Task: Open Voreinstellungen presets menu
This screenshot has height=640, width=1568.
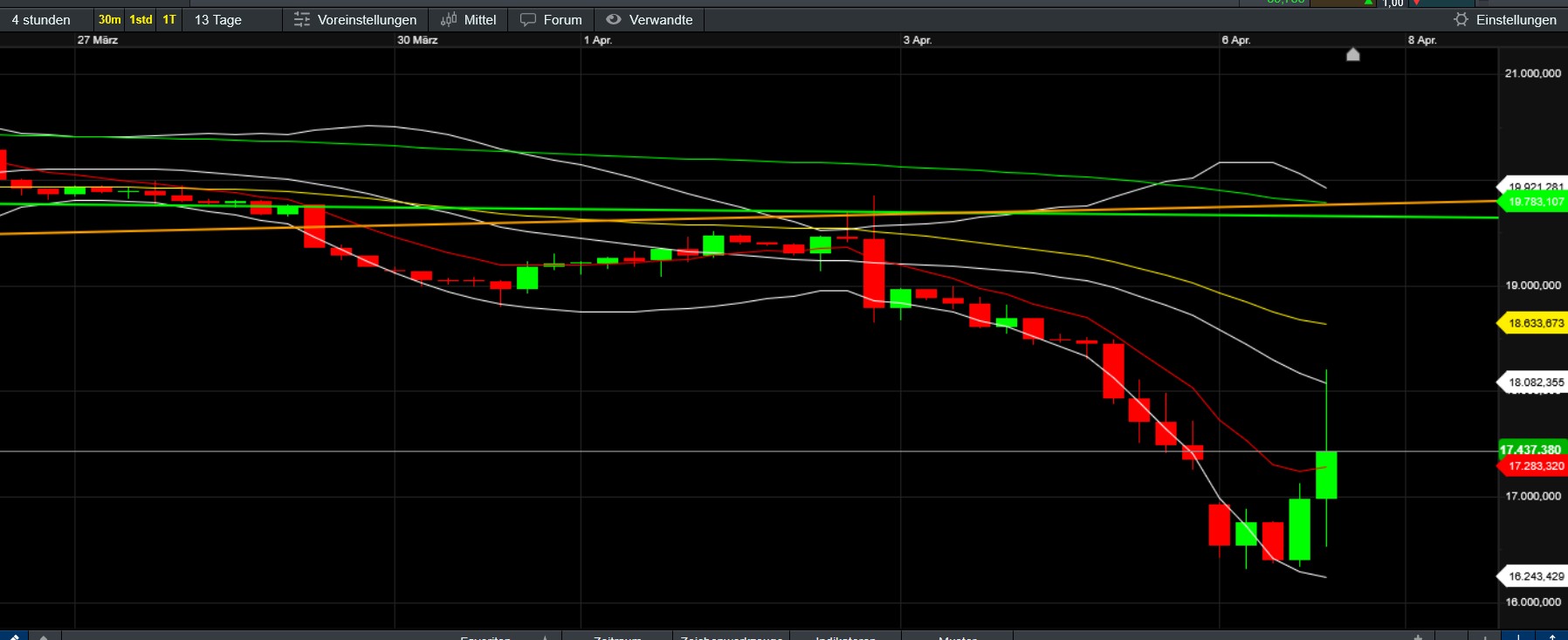Action: coord(355,19)
